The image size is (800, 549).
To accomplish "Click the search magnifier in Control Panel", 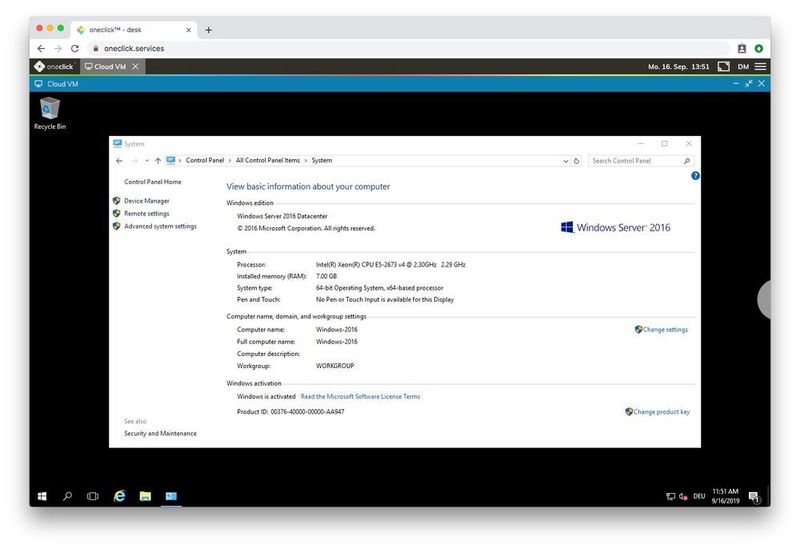I will tap(687, 161).
